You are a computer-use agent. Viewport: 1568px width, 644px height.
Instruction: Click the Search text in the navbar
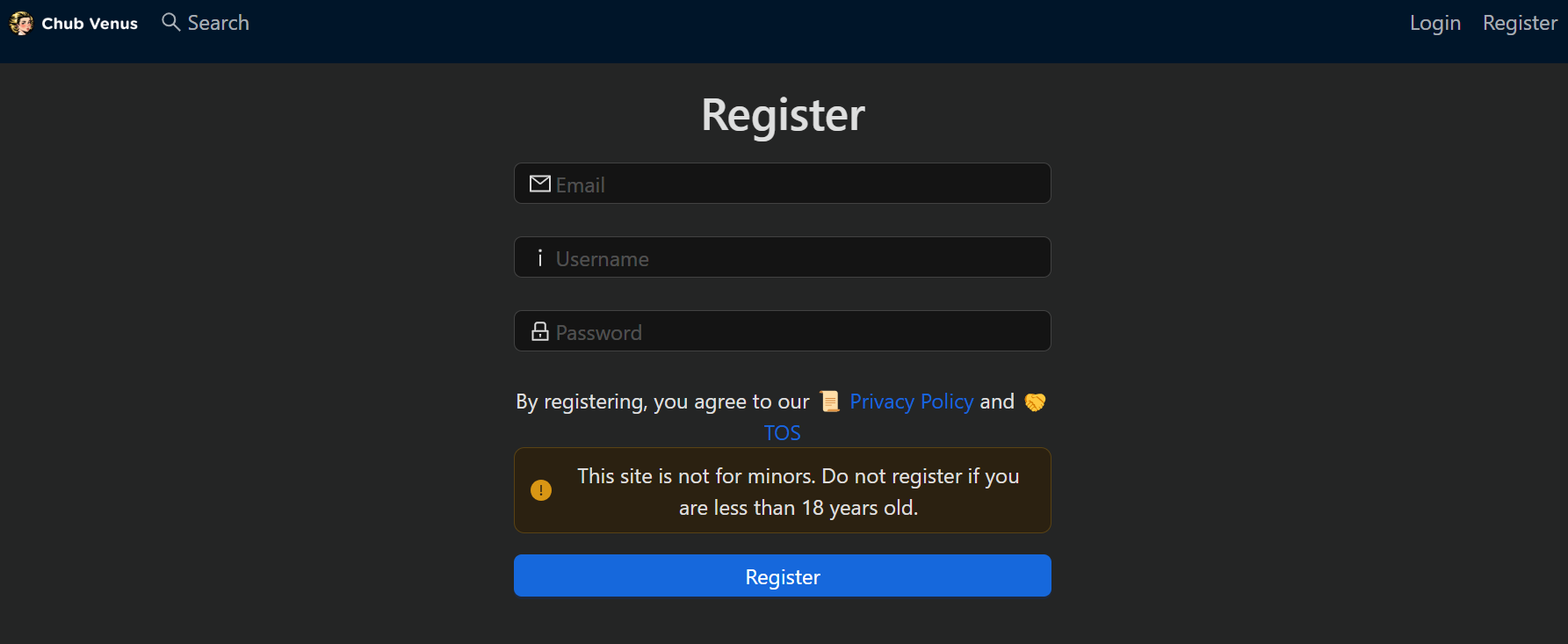(x=218, y=23)
